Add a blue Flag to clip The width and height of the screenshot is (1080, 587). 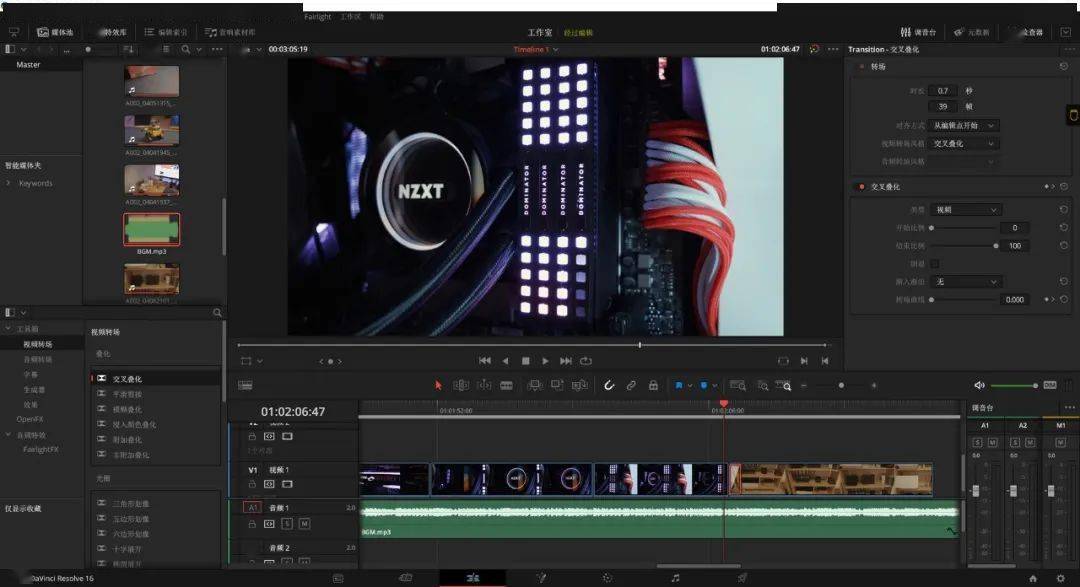678,385
